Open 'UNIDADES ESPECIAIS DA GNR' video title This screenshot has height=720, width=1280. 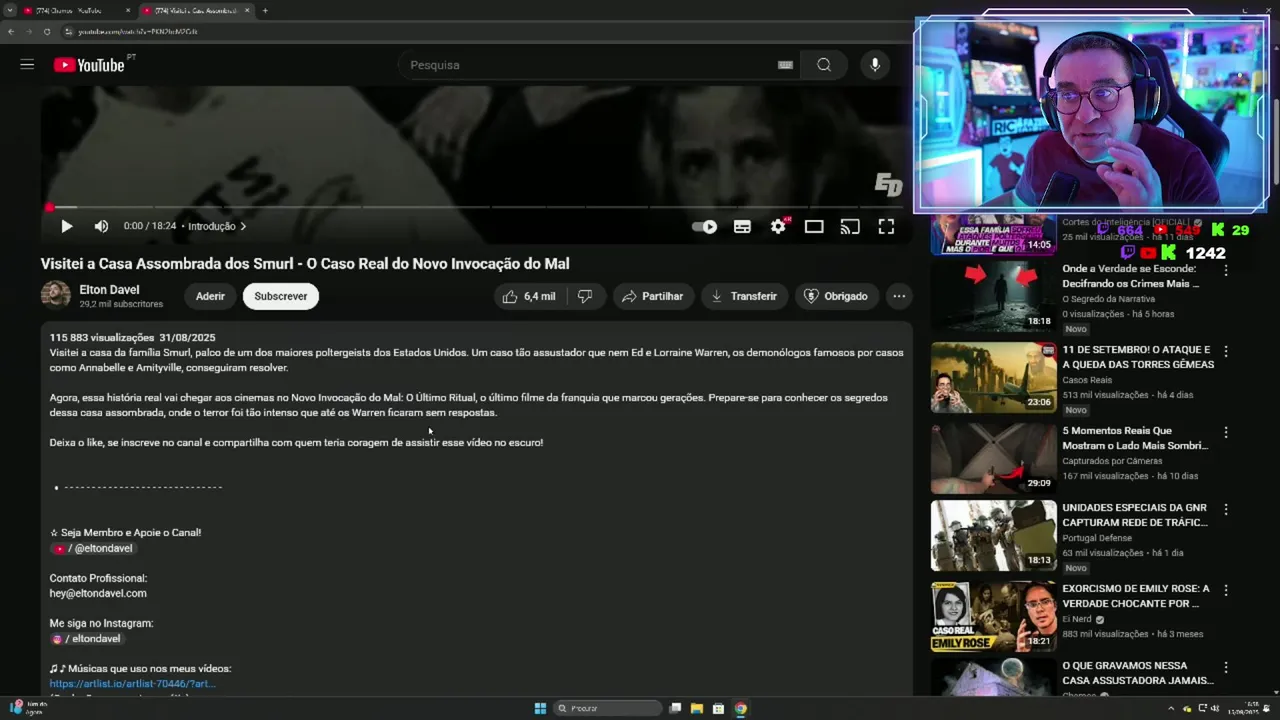[x=1137, y=515]
